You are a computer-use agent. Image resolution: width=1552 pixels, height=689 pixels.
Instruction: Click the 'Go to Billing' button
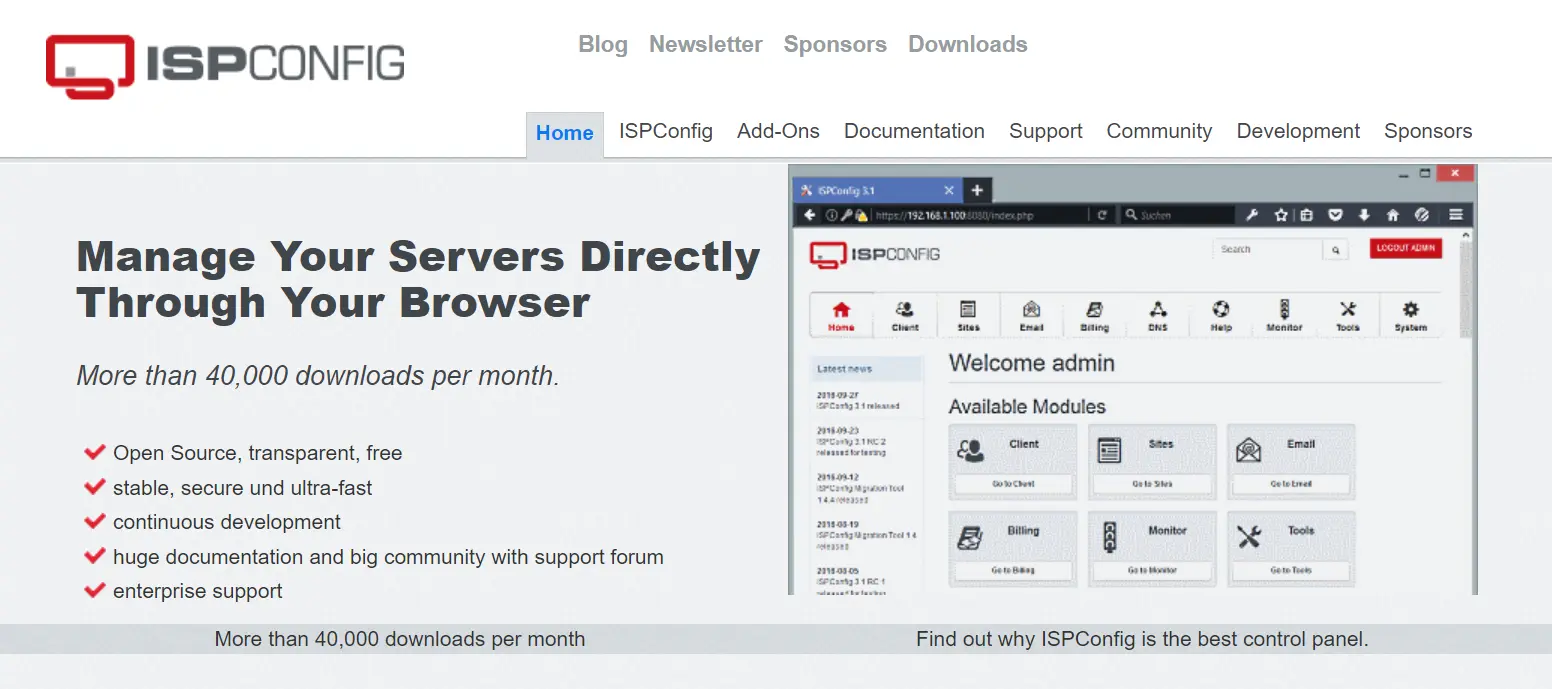coord(1013,571)
